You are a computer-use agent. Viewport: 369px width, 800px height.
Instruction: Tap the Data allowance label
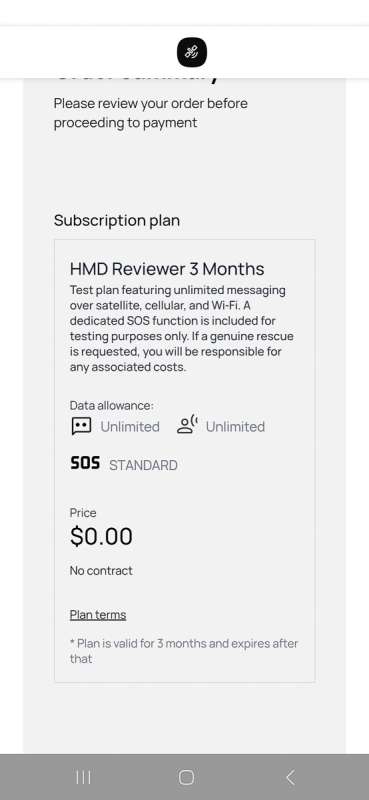(x=112, y=405)
